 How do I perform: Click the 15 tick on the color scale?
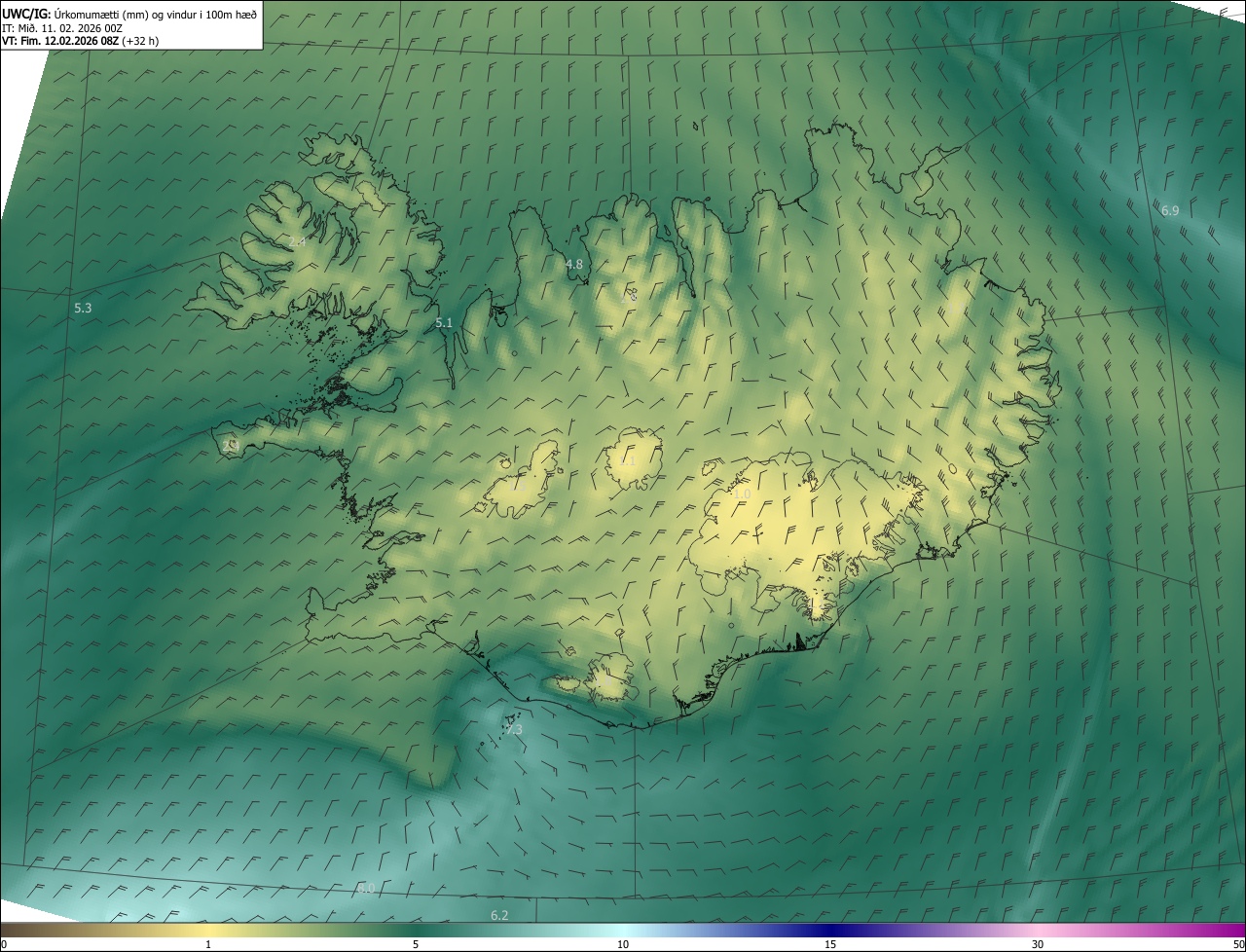pos(830,944)
